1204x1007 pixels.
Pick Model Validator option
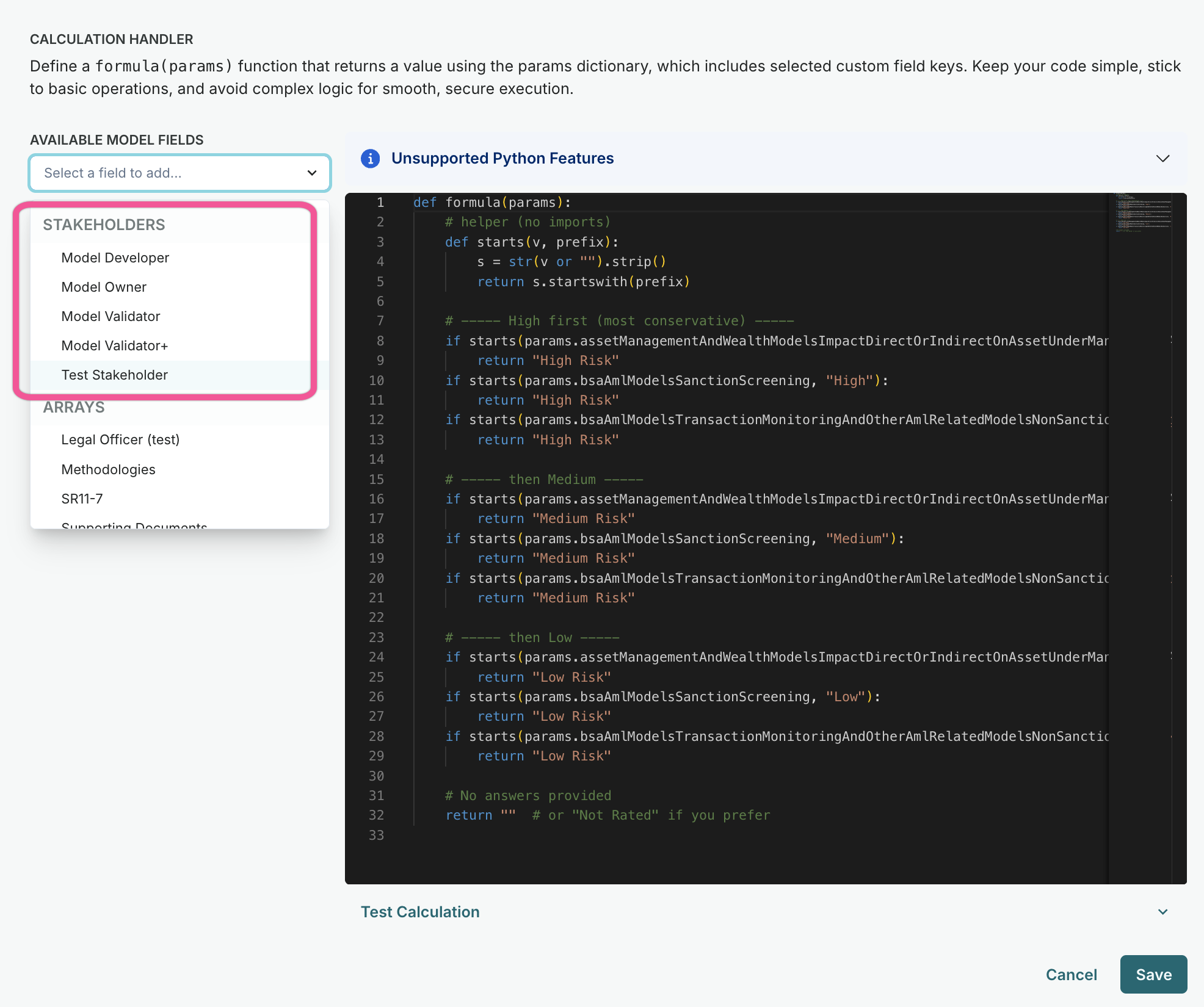tap(111, 317)
